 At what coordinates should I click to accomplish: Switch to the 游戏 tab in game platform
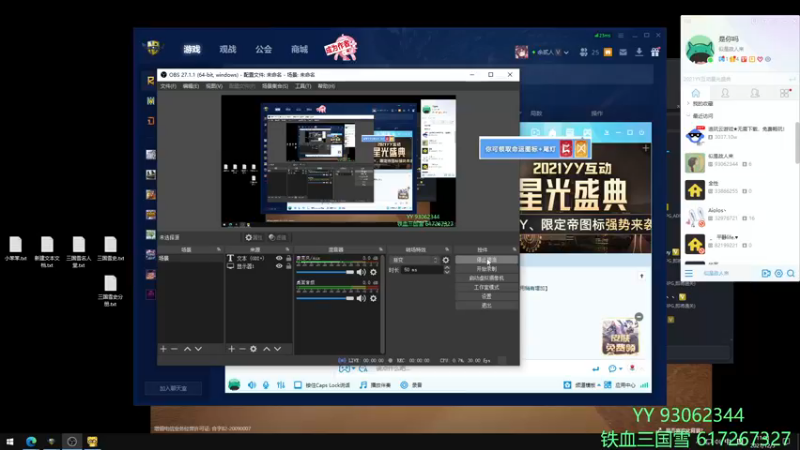coord(192,49)
